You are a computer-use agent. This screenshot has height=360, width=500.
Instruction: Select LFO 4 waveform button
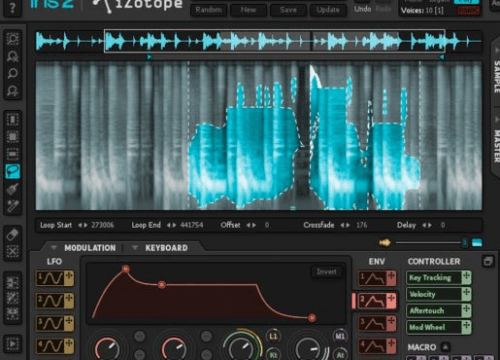click(50, 346)
